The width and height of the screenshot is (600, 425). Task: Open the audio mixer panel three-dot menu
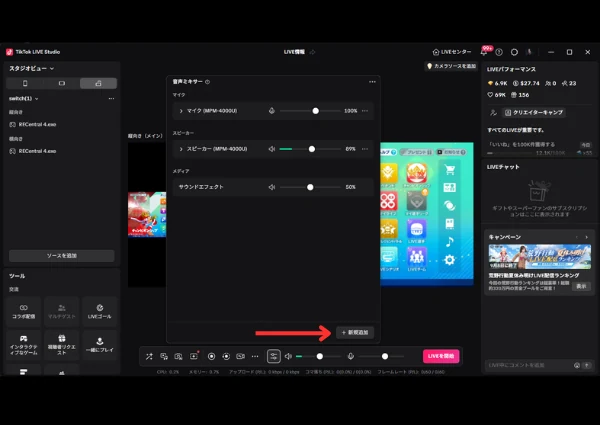(x=372, y=82)
